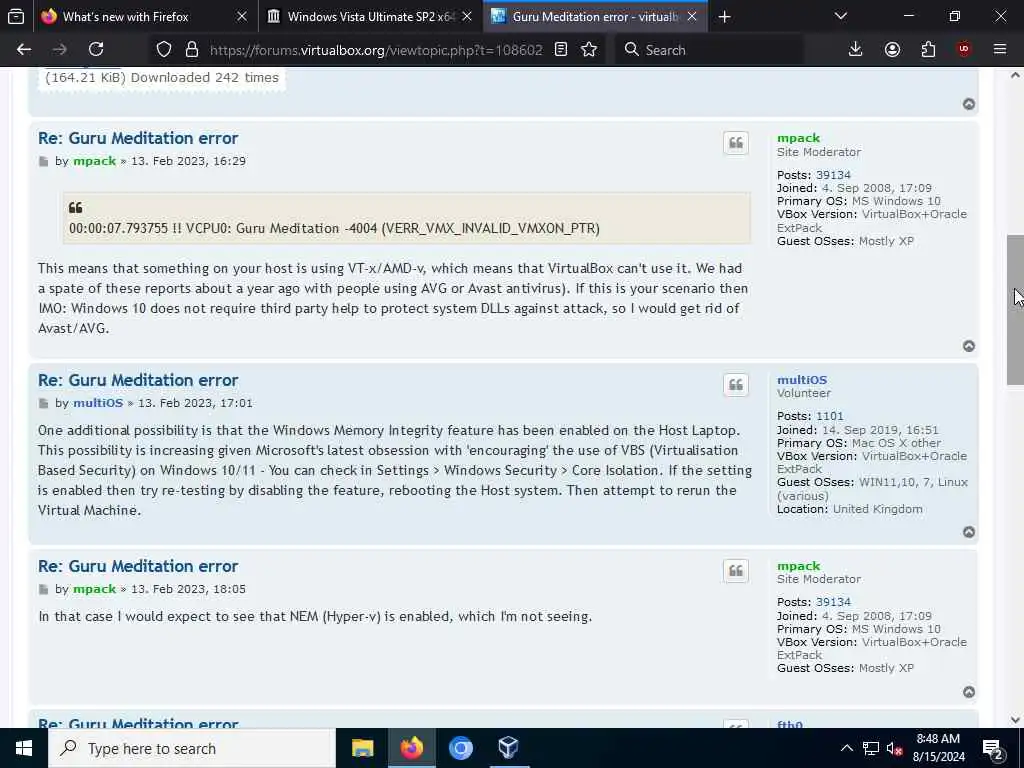The width and height of the screenshot is (1024, 768).
Task: Jump to top from the attachment post
Action: [x=969, y=104]
